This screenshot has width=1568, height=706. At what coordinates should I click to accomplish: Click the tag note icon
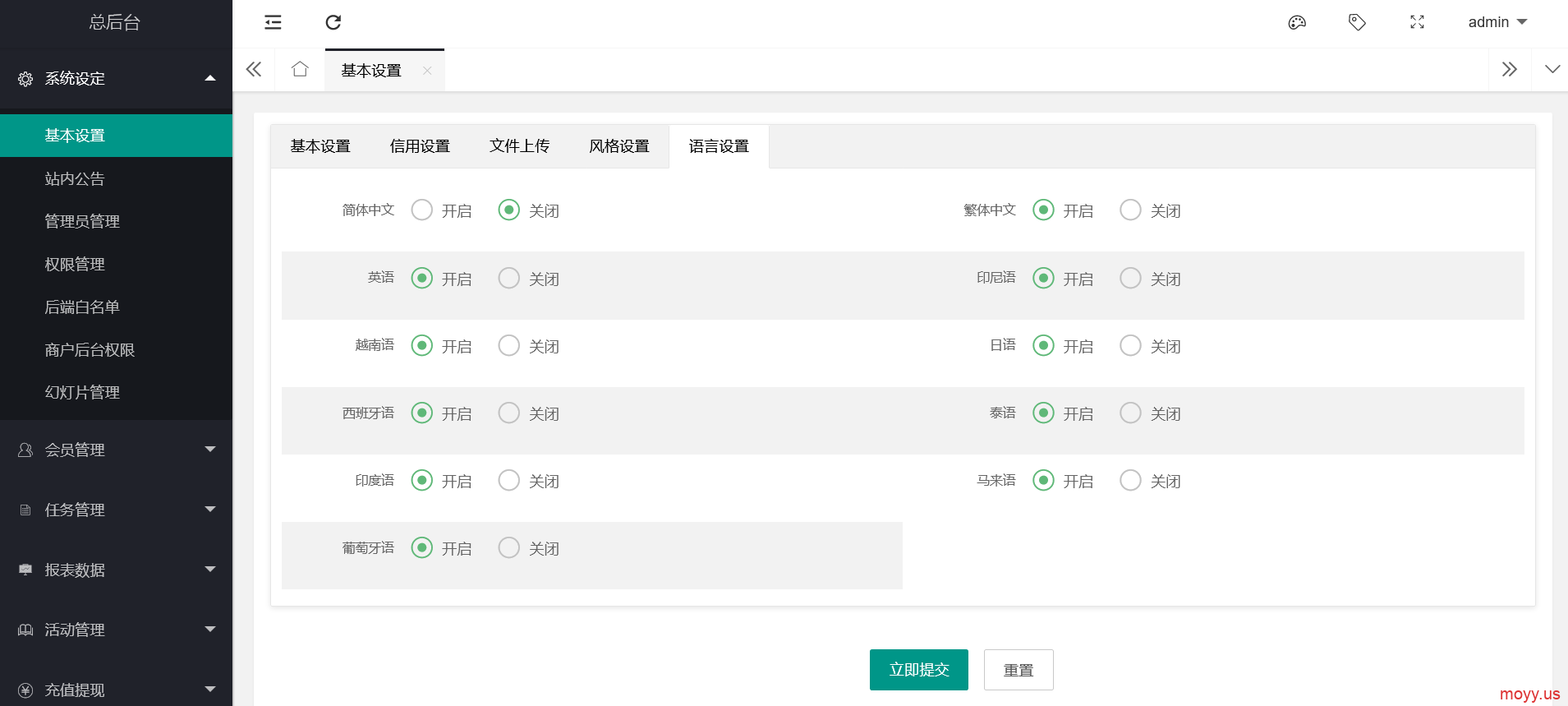click(x=1357, y=22)
